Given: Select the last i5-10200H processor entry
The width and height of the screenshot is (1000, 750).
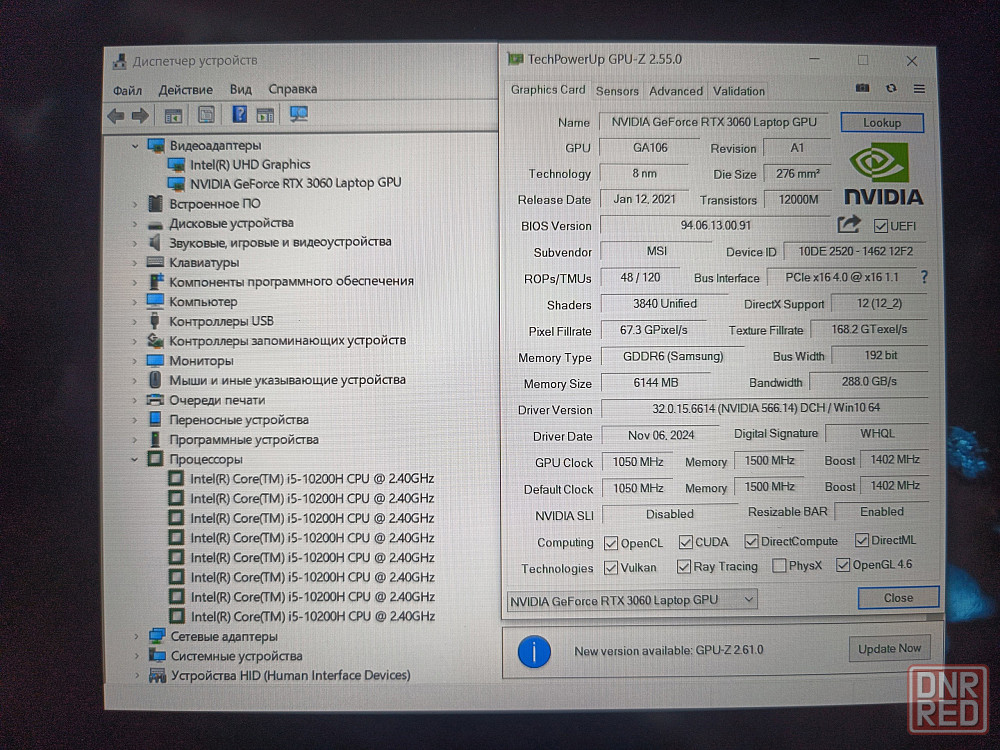Looking at the screenshot, I should (x=312, y=617).
